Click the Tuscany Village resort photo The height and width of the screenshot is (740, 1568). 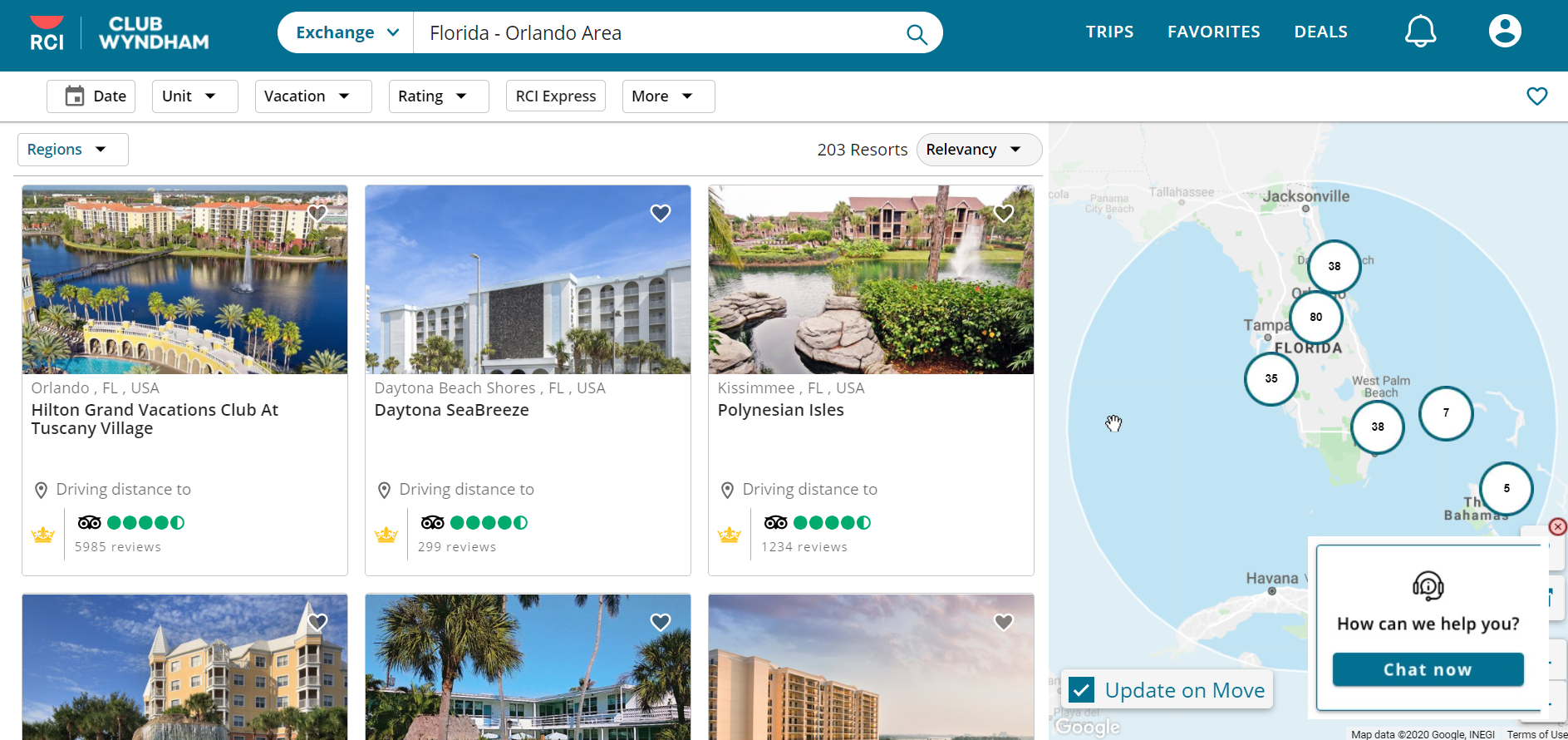pyautogui.click(x=184, y=279)
